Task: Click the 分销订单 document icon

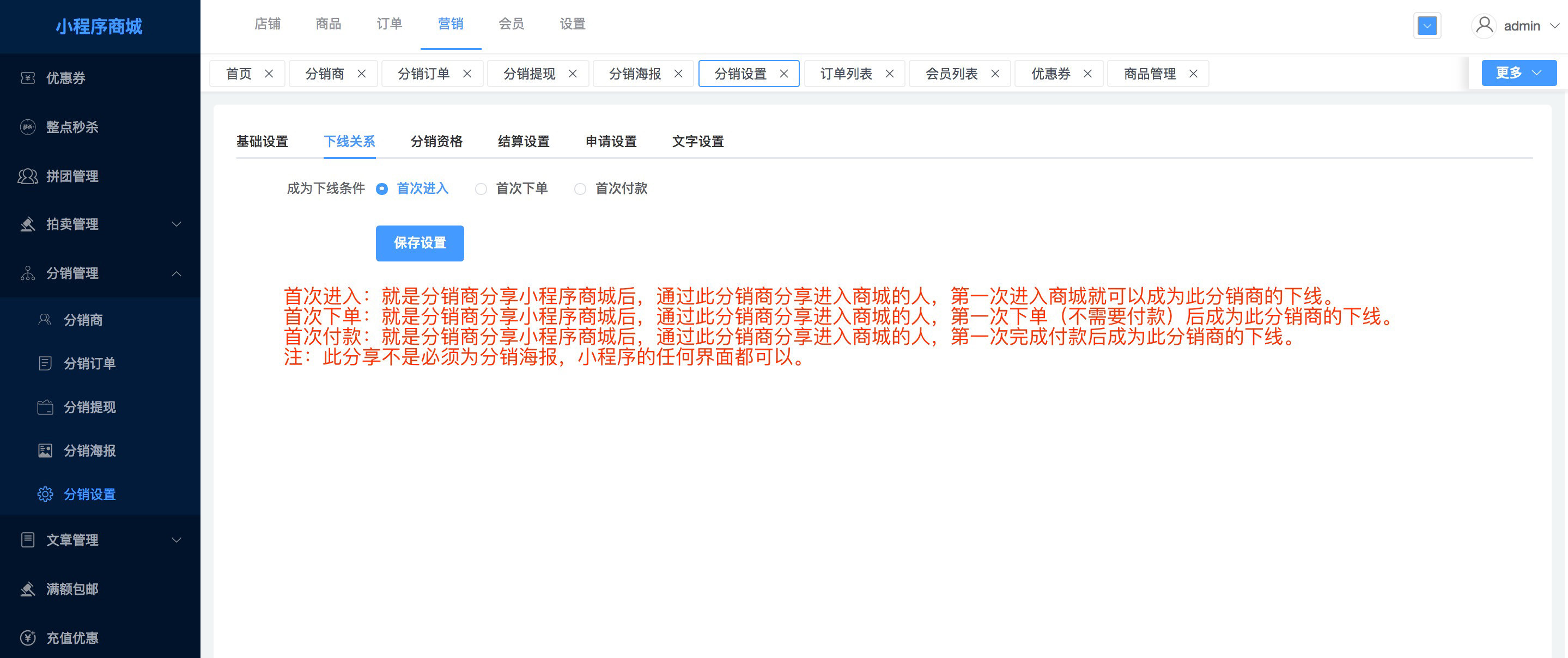Action: 45,363
